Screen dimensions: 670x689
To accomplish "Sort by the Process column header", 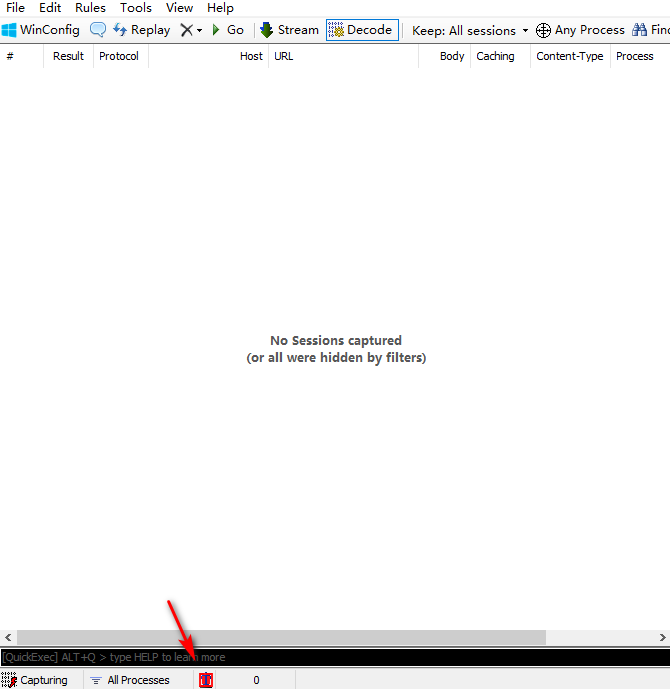I will pos(640,56).
